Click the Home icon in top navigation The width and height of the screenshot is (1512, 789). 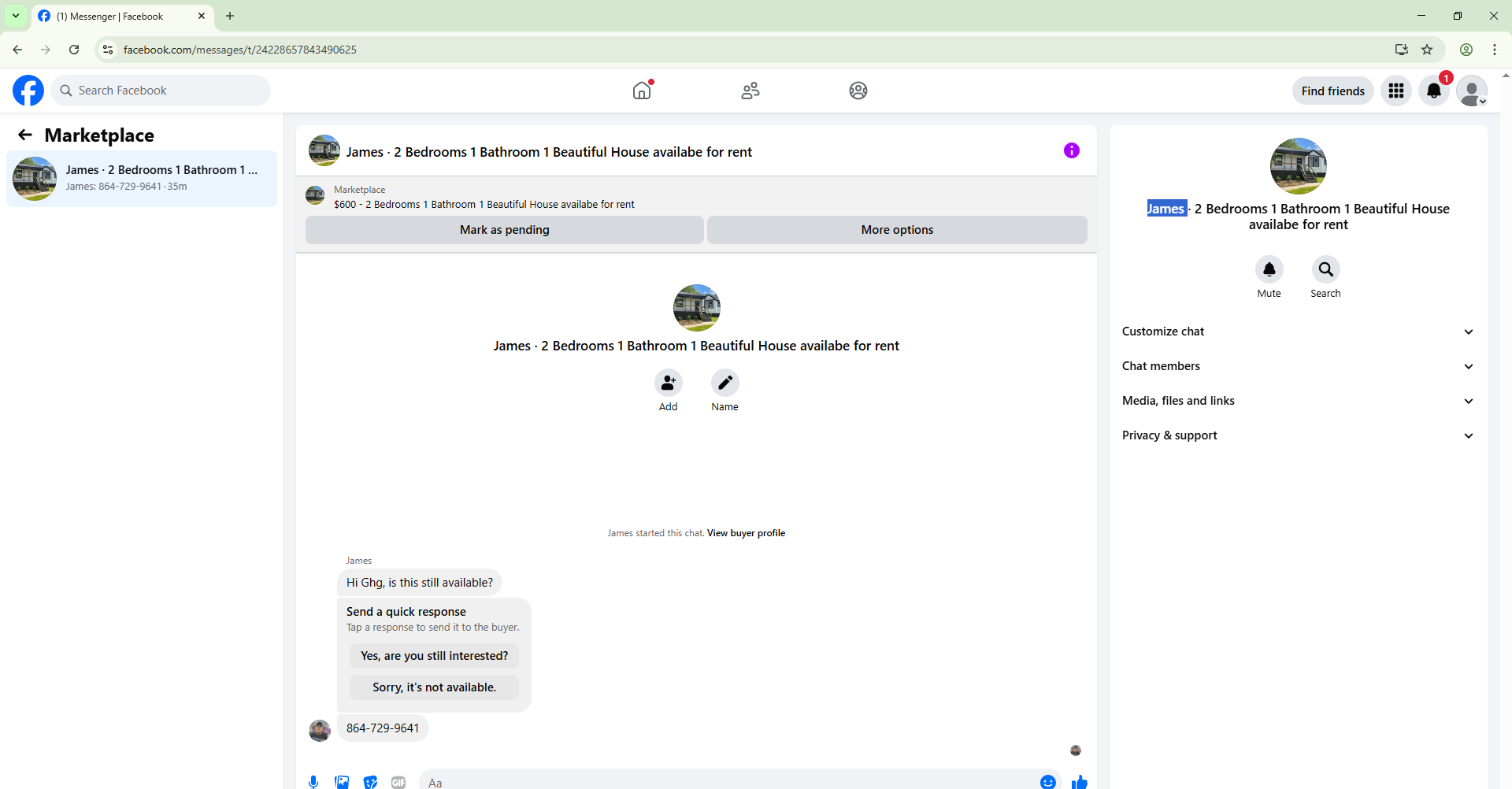[x=642, y=91]
